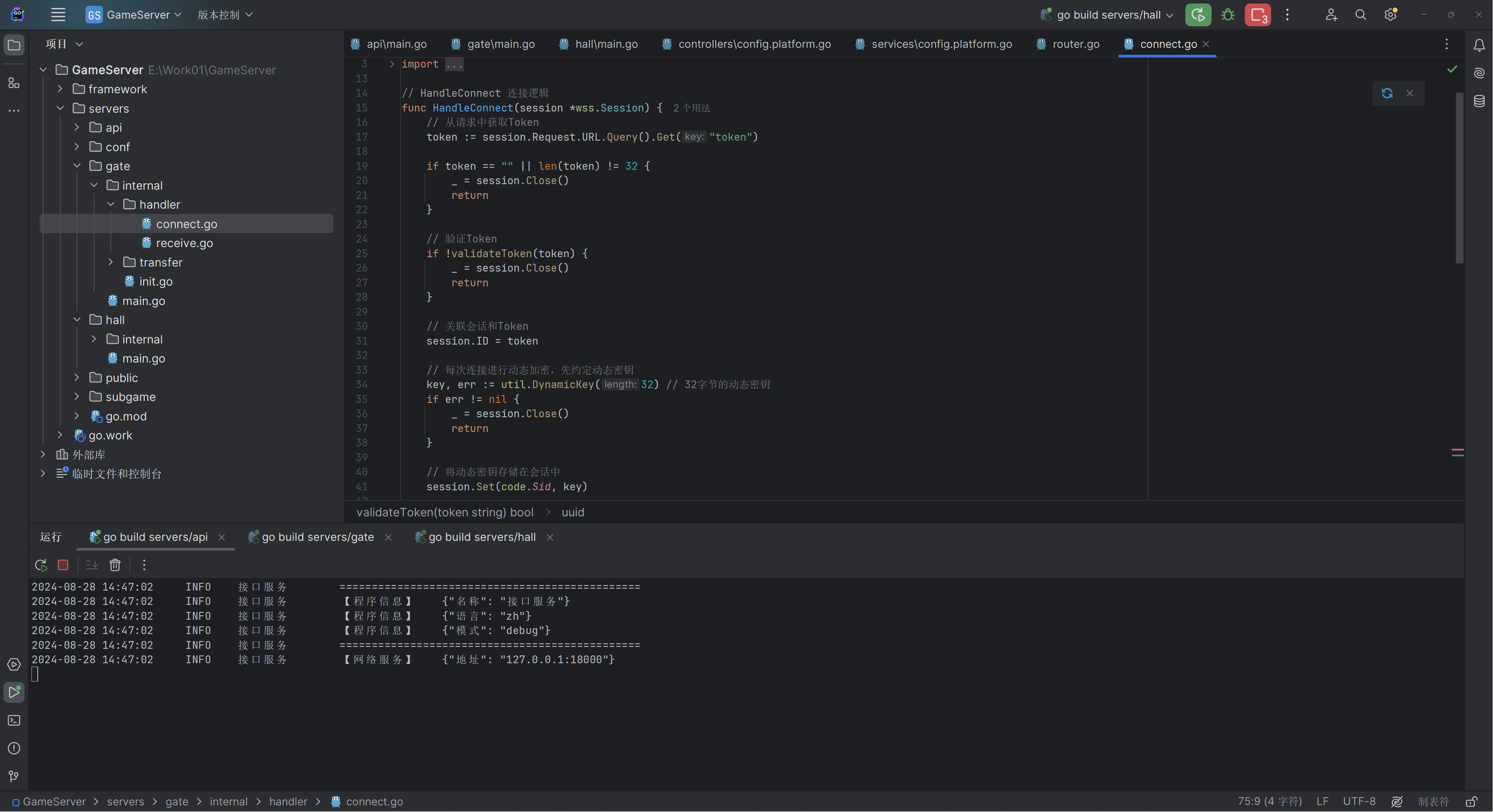Clear the run console with the trash icon

tap(115, 565)
